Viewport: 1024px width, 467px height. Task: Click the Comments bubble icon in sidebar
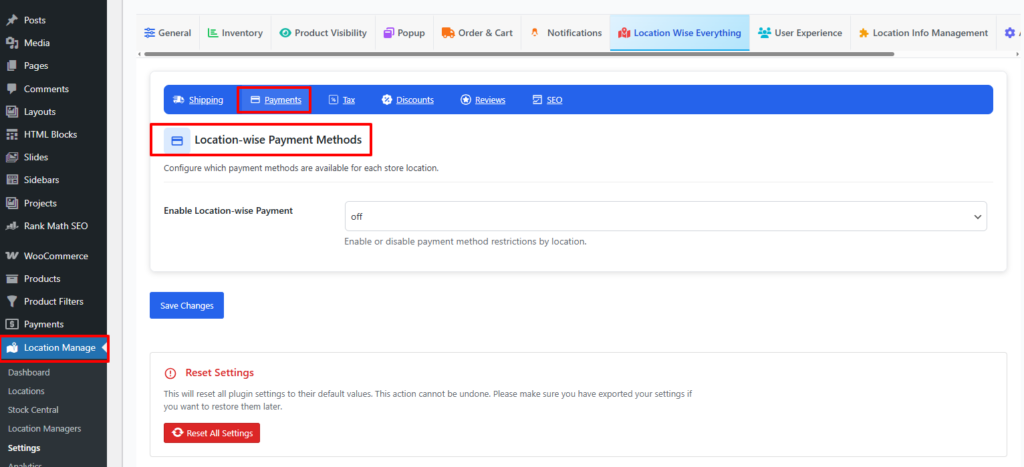(12, 89)
